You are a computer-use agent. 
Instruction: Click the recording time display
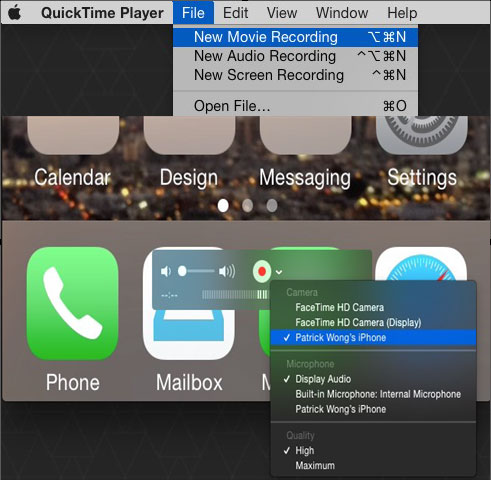tap(169, 295)
